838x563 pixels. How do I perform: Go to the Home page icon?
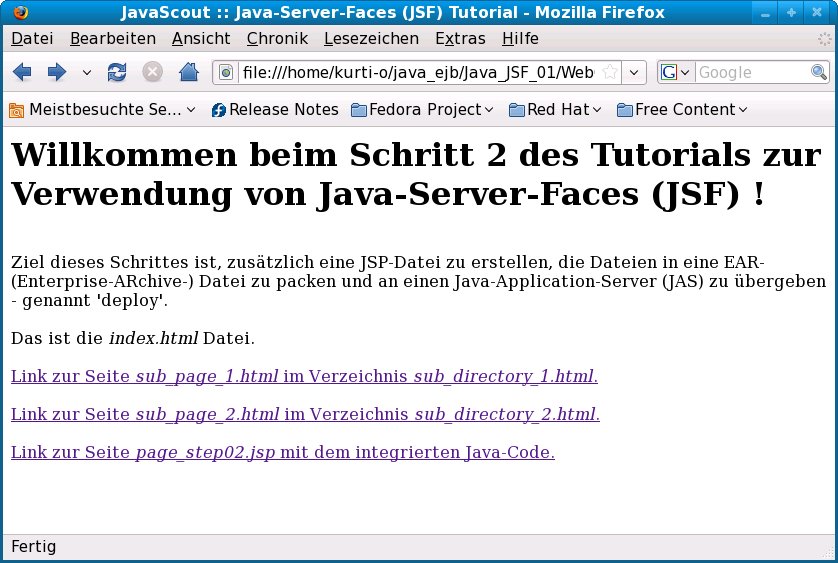[188, 72]
